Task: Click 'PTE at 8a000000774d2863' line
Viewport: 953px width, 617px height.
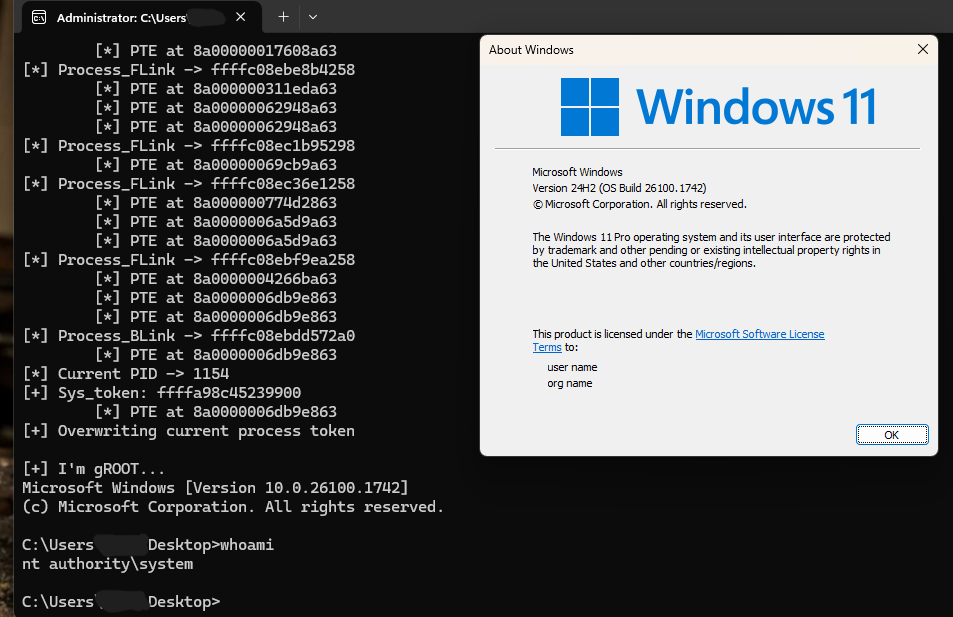Action: (215, 202)
